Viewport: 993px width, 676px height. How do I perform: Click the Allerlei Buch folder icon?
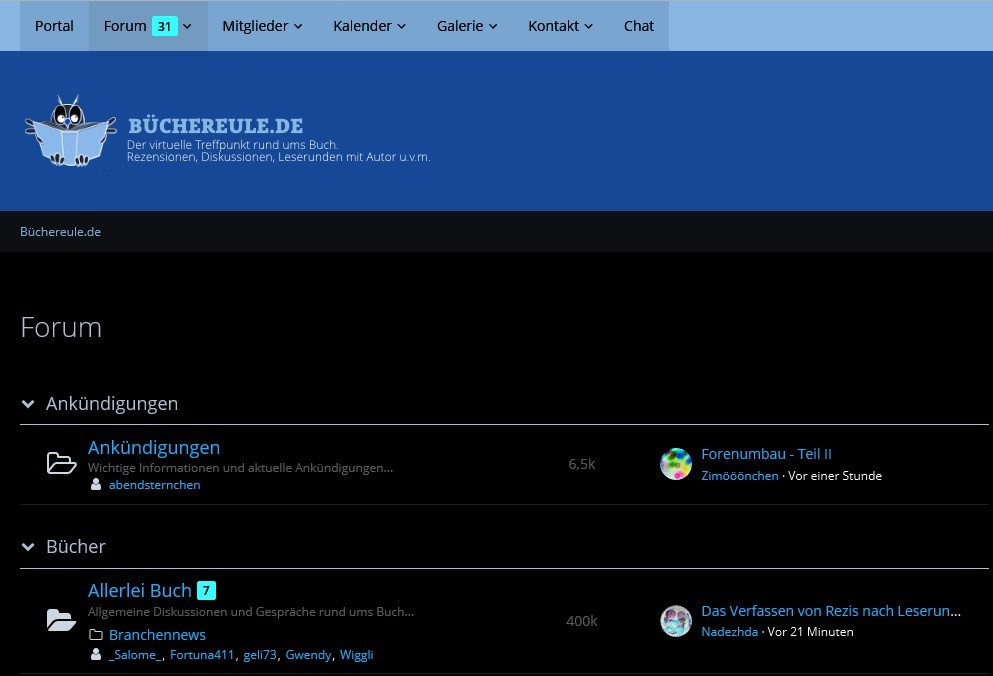click(x=62, y=620)
